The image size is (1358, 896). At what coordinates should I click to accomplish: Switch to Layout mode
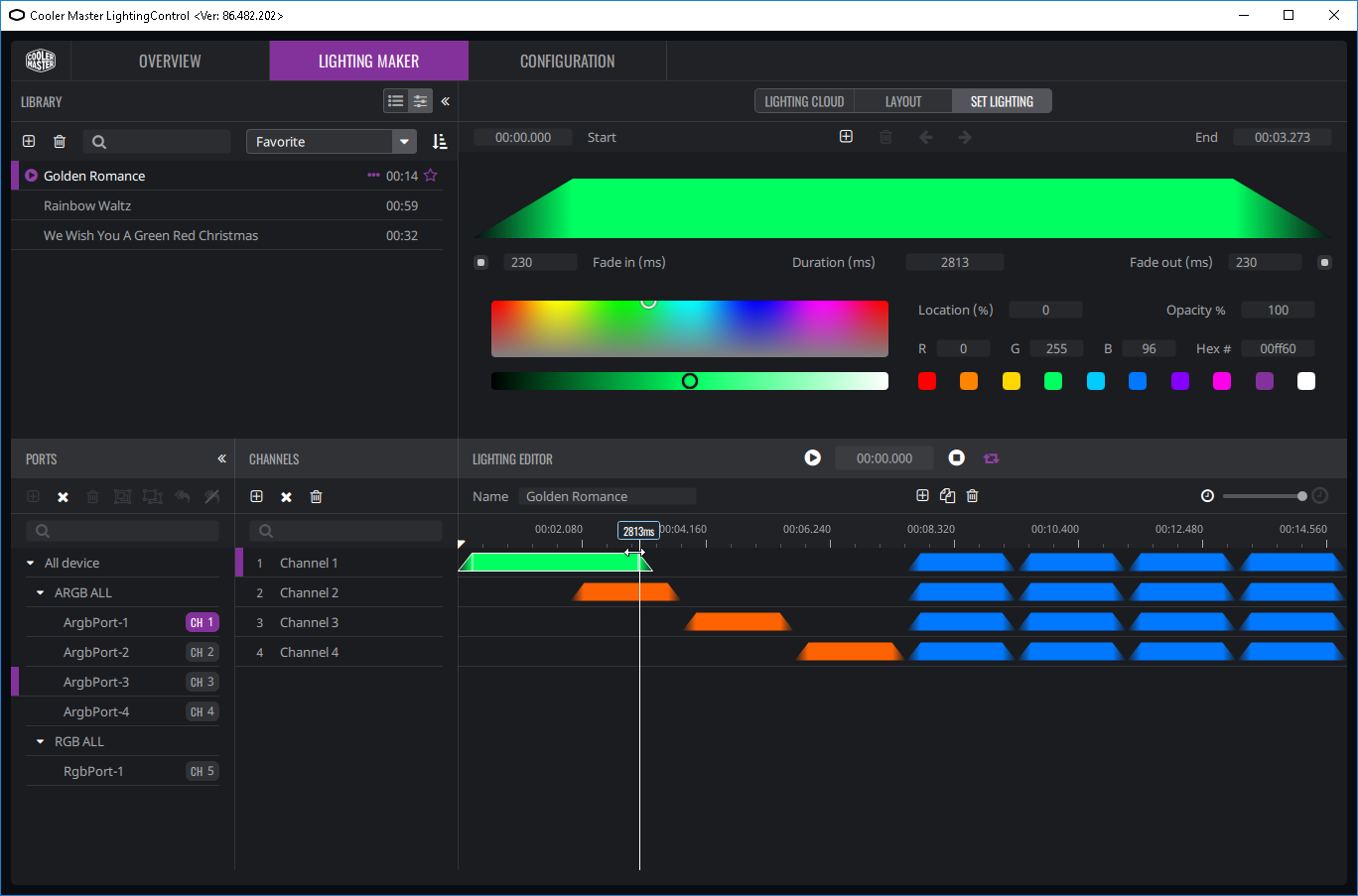click(x=903, y=101)
